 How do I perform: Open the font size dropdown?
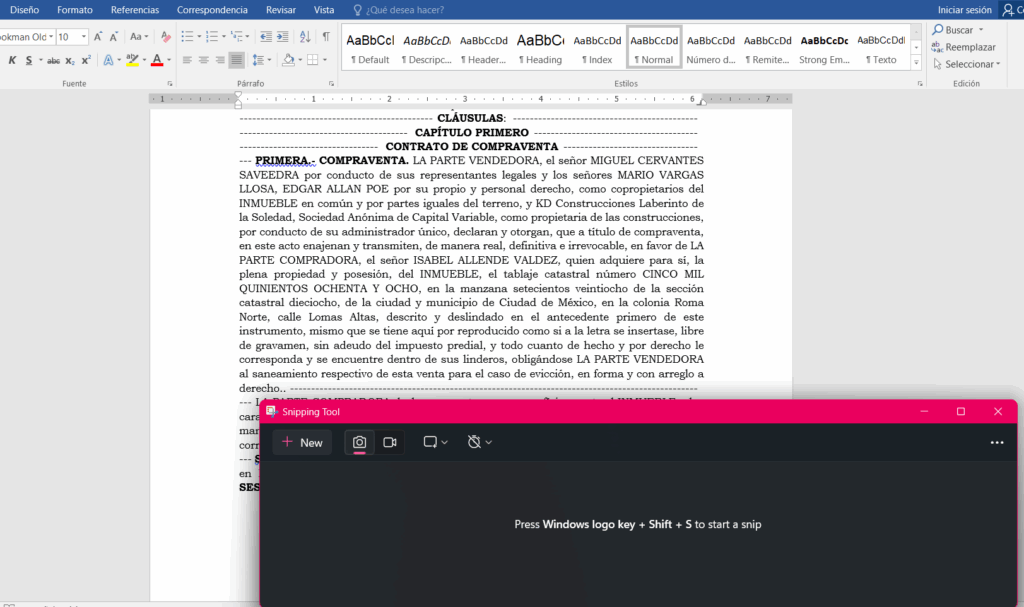(83, 37)
